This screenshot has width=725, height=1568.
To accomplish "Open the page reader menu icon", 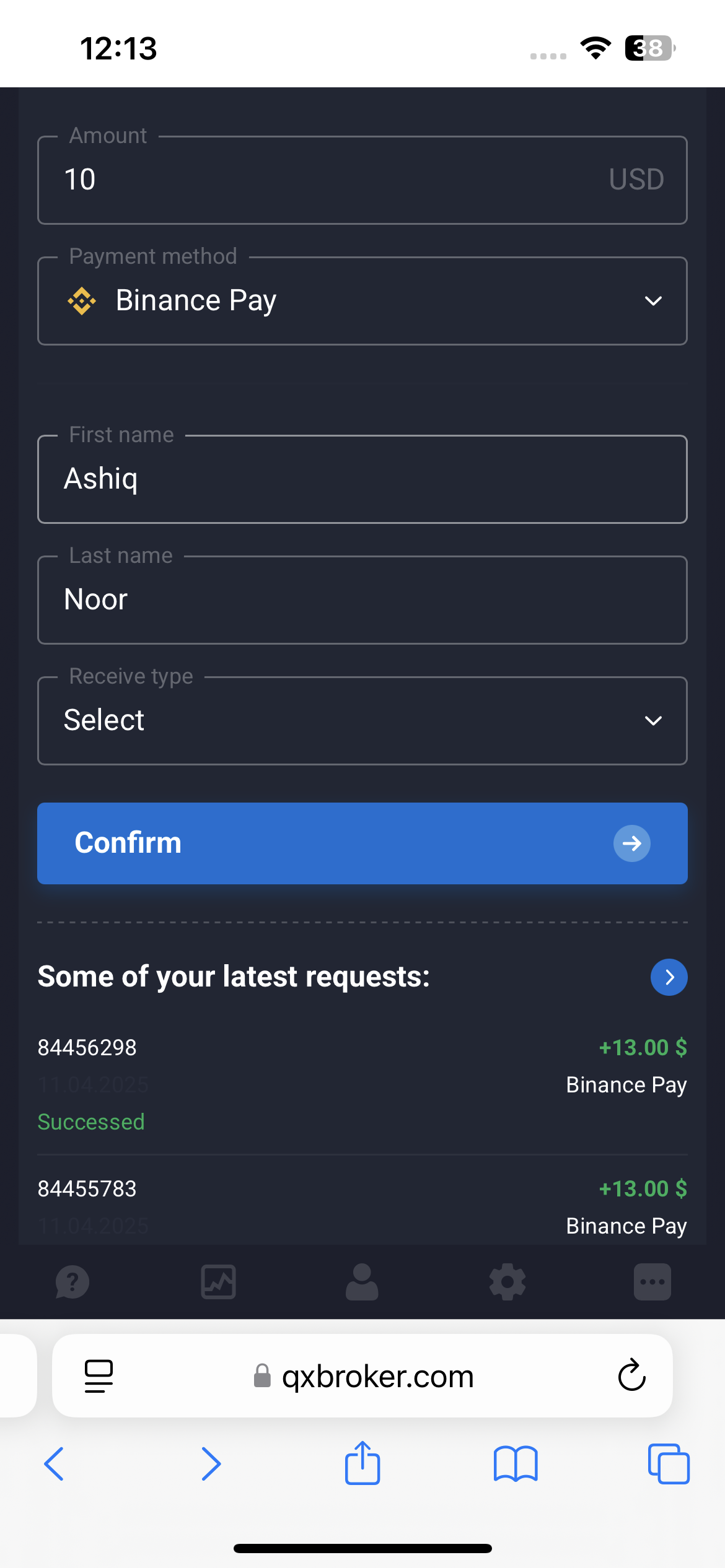I will pyautogui.click(x=99, y=1375).
